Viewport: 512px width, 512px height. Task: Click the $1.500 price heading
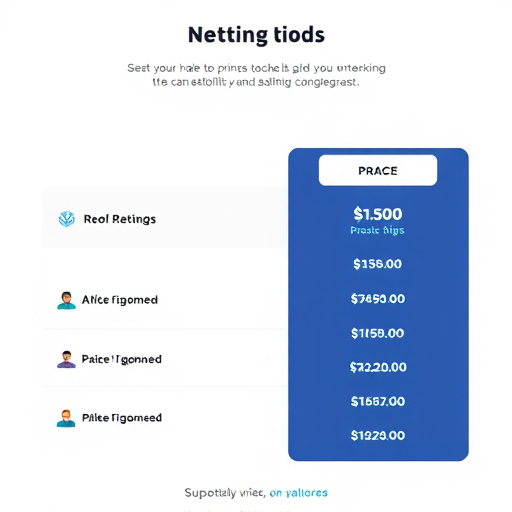[378, 214]
